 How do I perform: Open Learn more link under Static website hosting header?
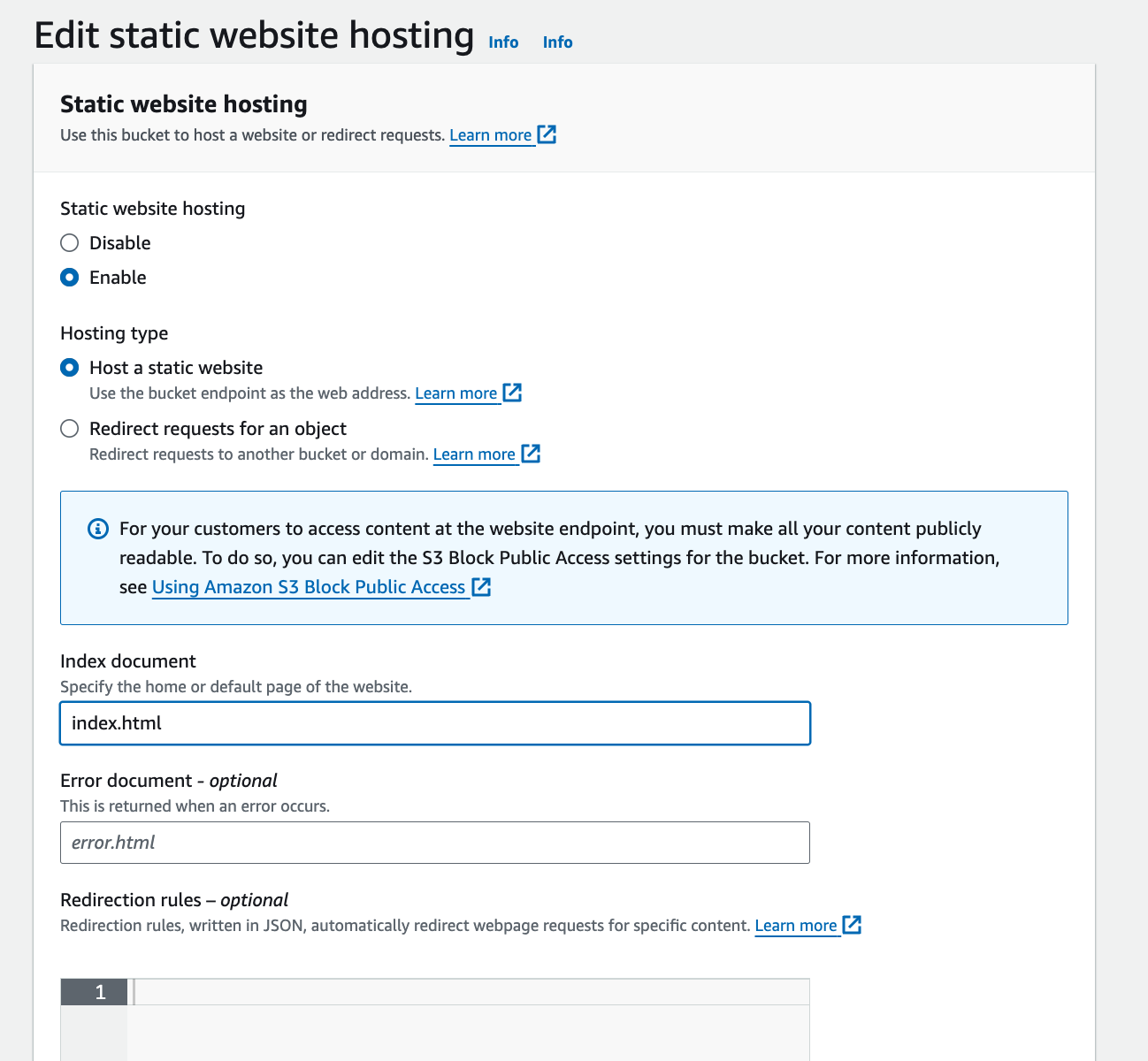tap(491, 135)
